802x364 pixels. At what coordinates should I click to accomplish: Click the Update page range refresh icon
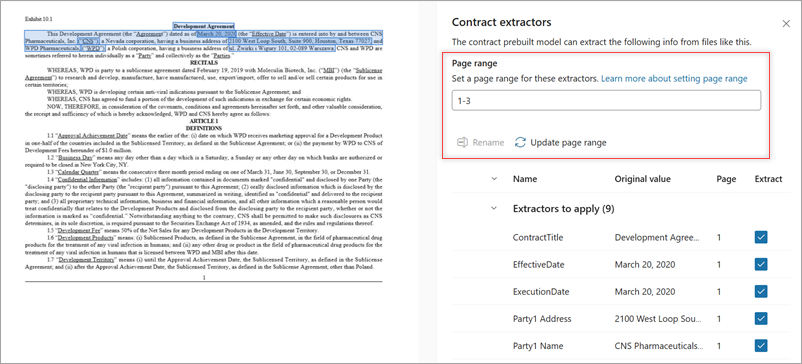520,143
